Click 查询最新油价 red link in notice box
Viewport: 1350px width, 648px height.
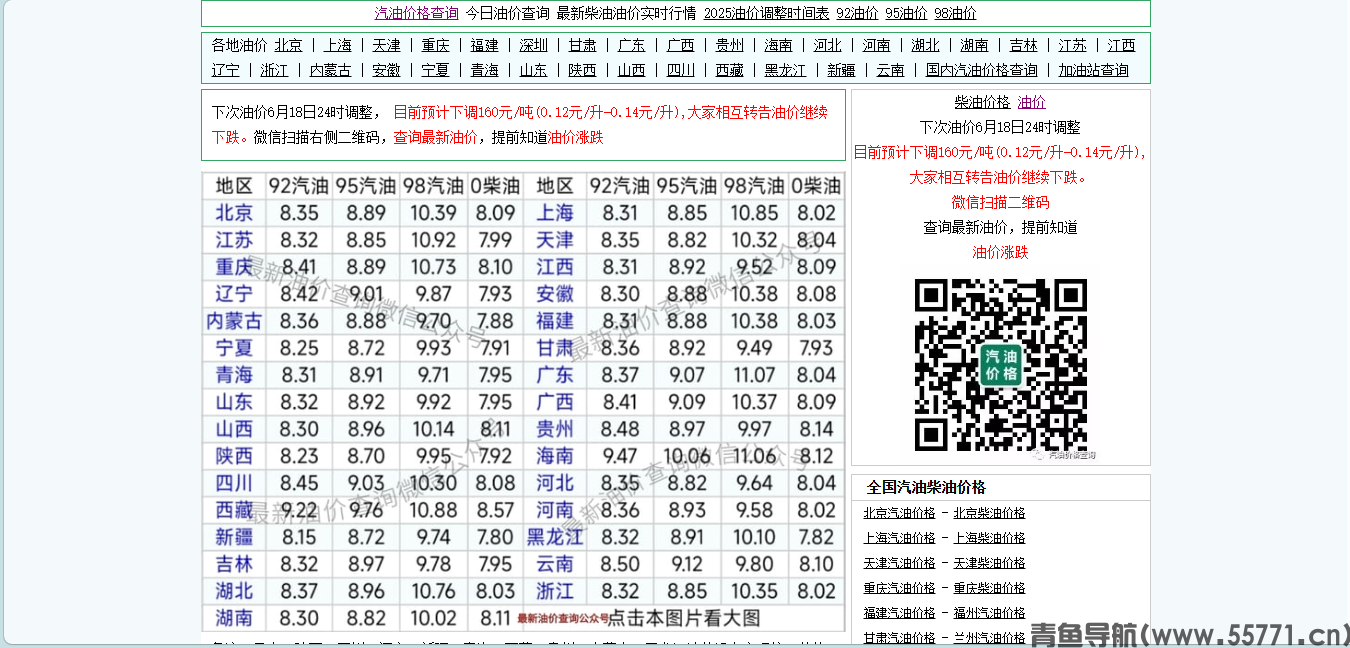[435, 138]
